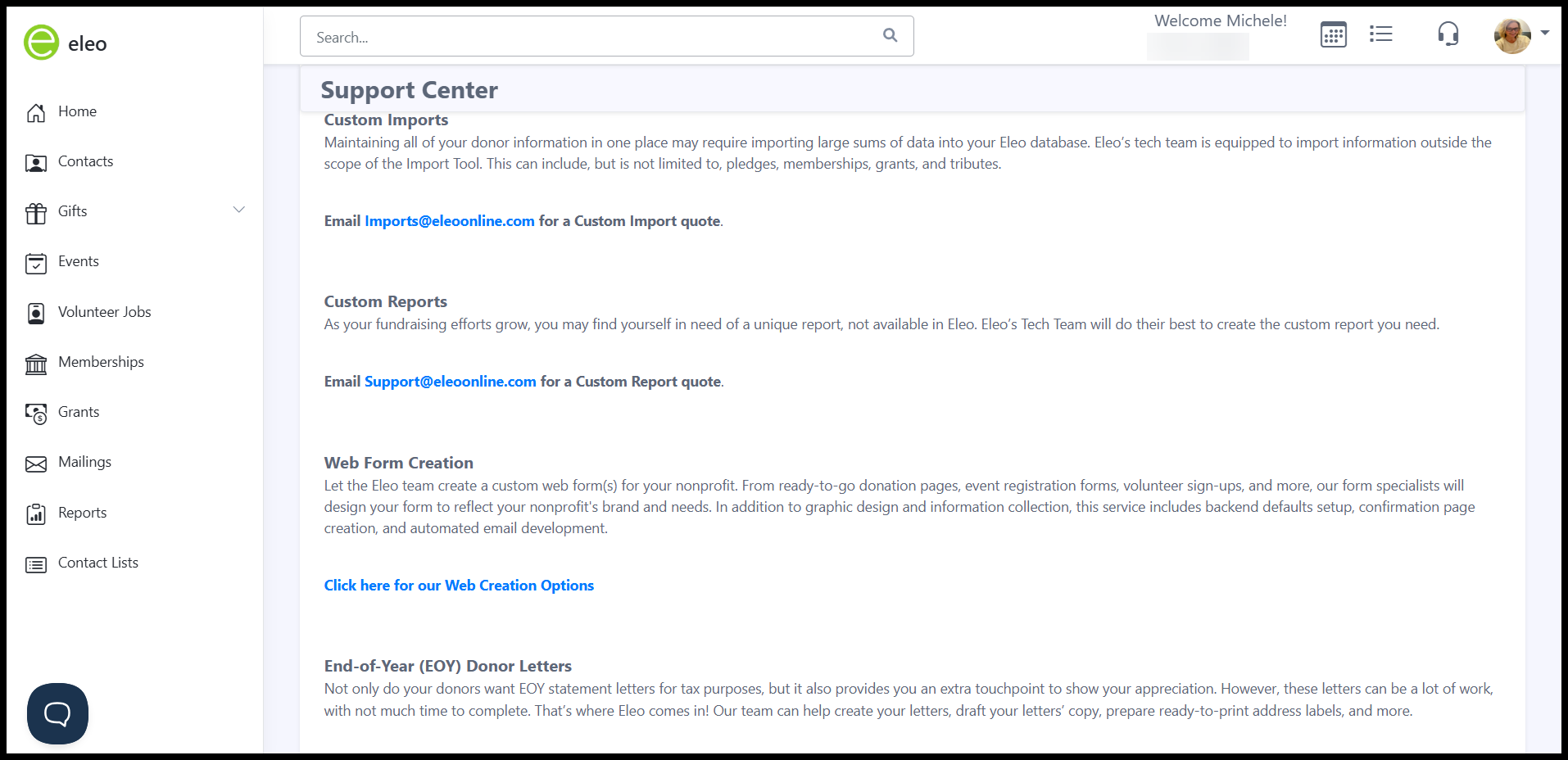Click the eleo logo icon
The image size is (1568, 760).
pos(41,43)
